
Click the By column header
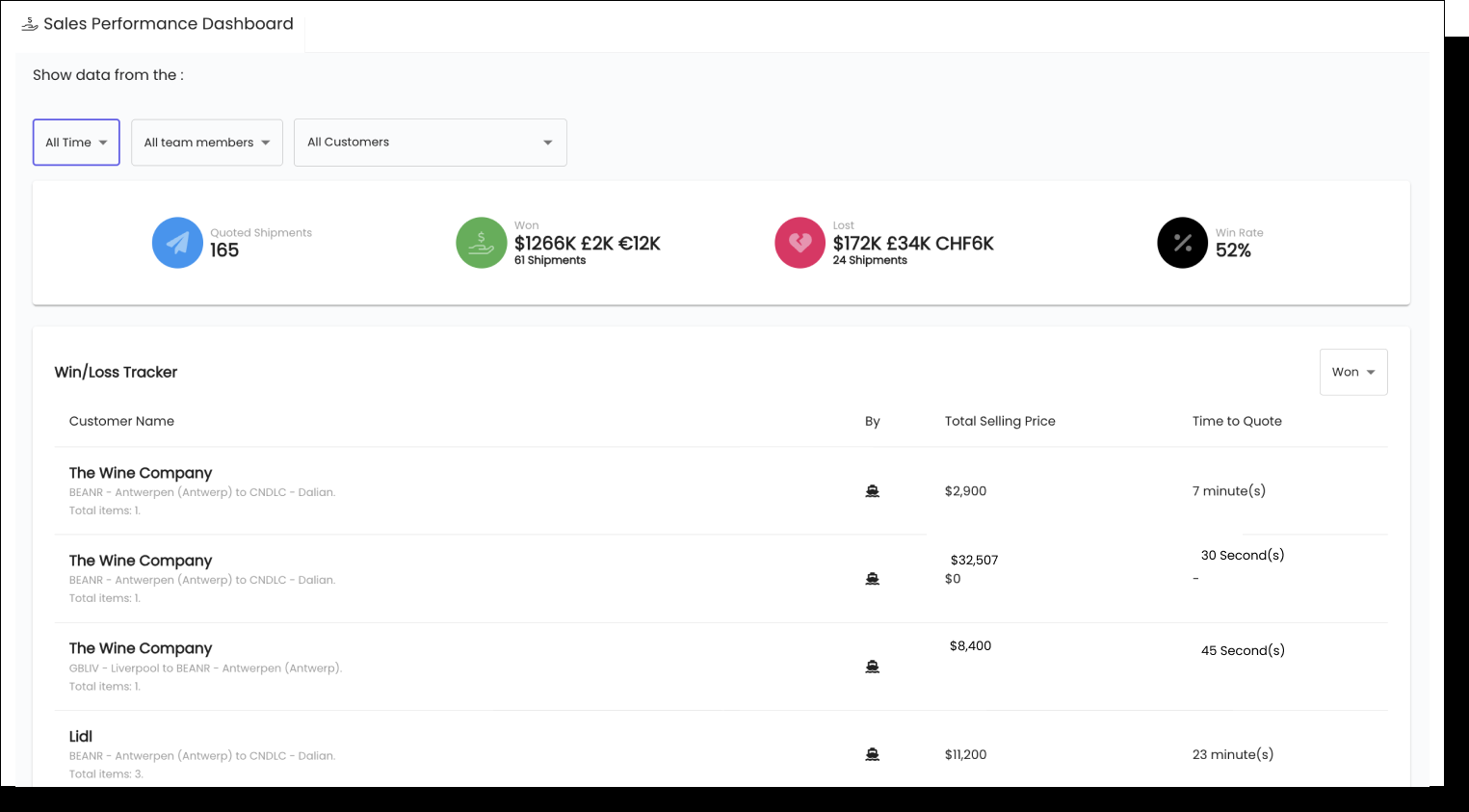click(x=873, y=421)
